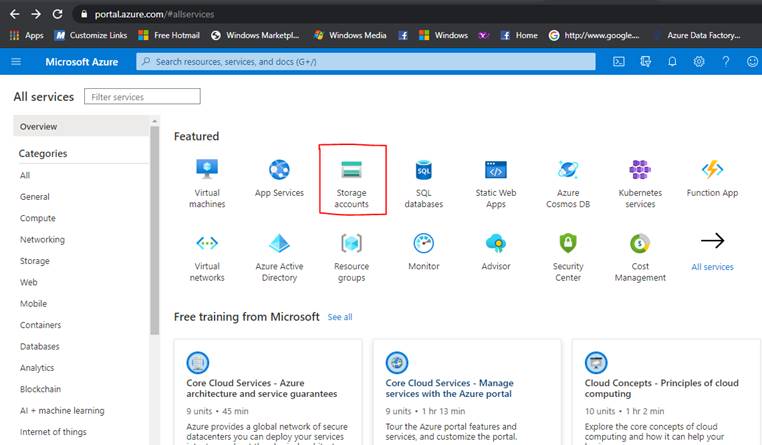Select the All category
Viewport: 762px width, 445px height.
pyautogui.click(x=25, y=175)
